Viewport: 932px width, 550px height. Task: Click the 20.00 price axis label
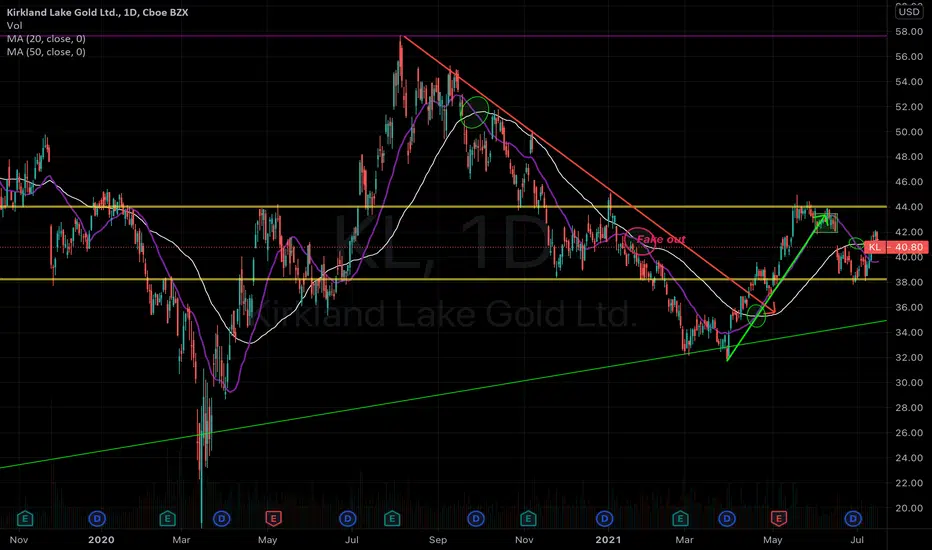click(x=909, y=508)
